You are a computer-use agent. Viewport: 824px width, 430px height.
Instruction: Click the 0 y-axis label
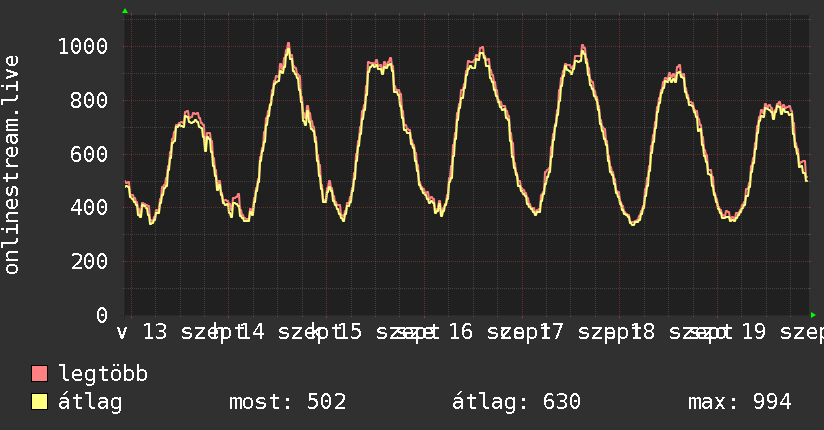pos(102,315)
